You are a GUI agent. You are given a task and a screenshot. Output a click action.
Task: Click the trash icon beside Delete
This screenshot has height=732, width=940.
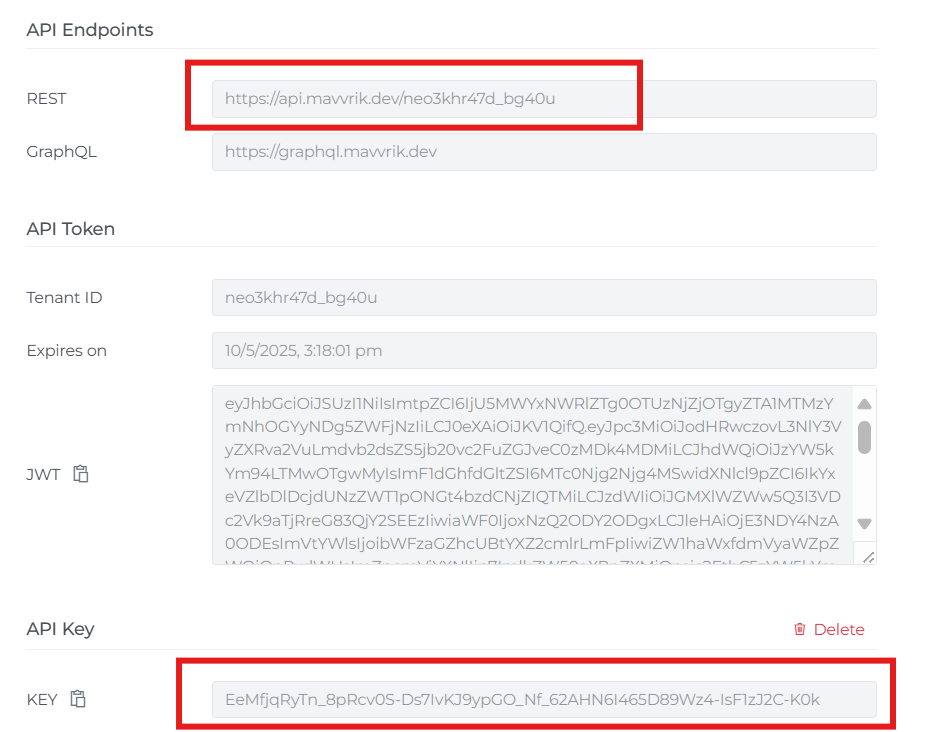tap(799, 629)
